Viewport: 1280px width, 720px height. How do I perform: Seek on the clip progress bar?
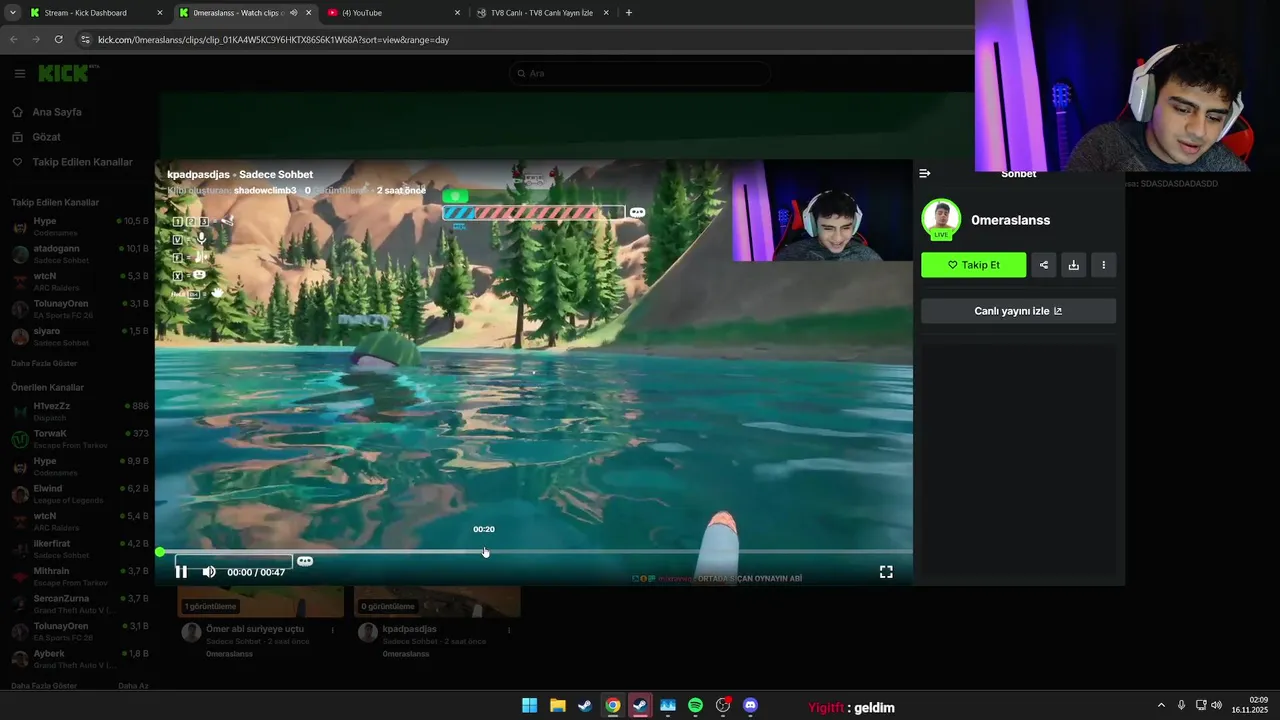pos(536,552)
